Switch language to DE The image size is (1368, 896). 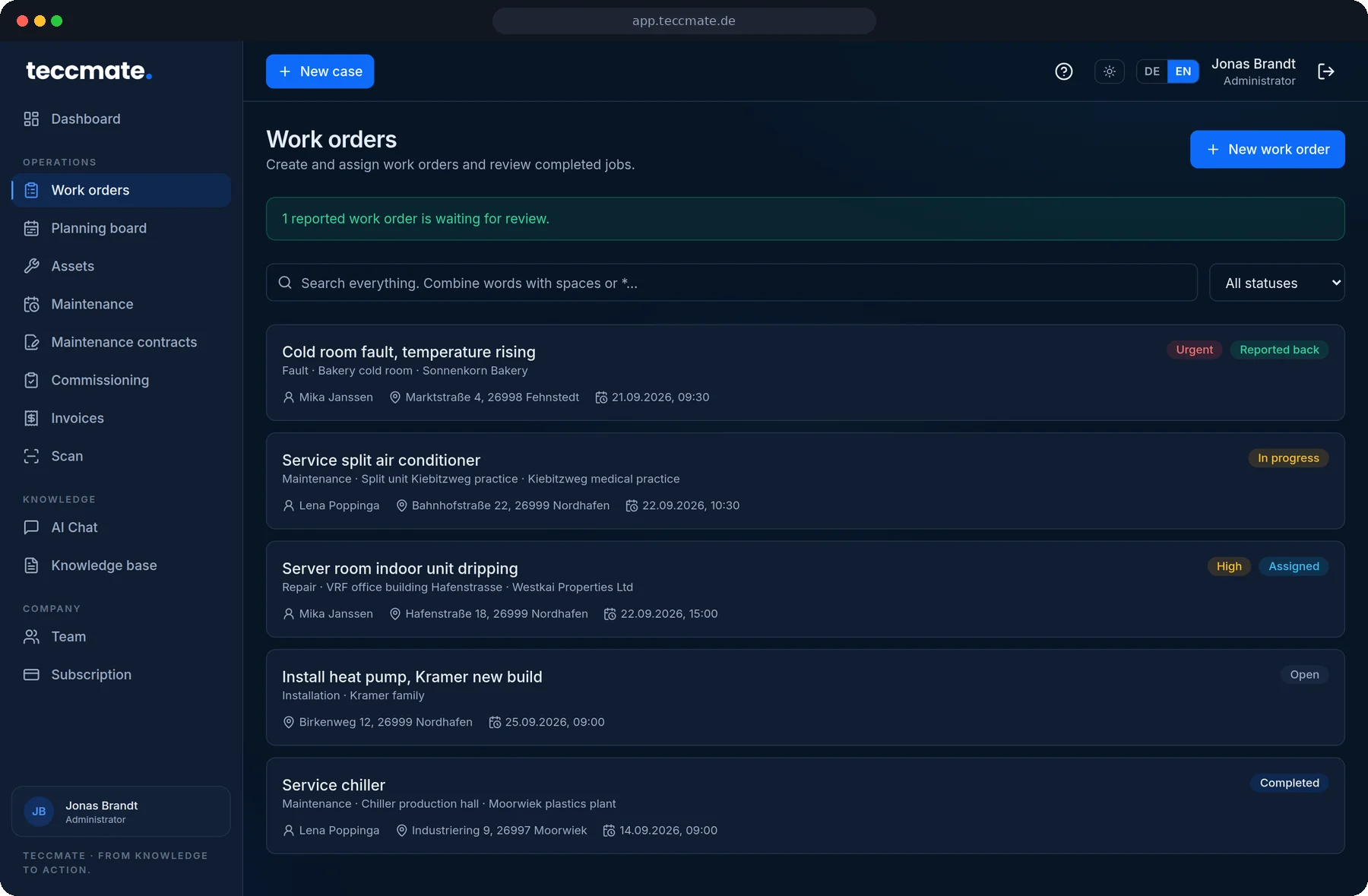[1152, 71]
